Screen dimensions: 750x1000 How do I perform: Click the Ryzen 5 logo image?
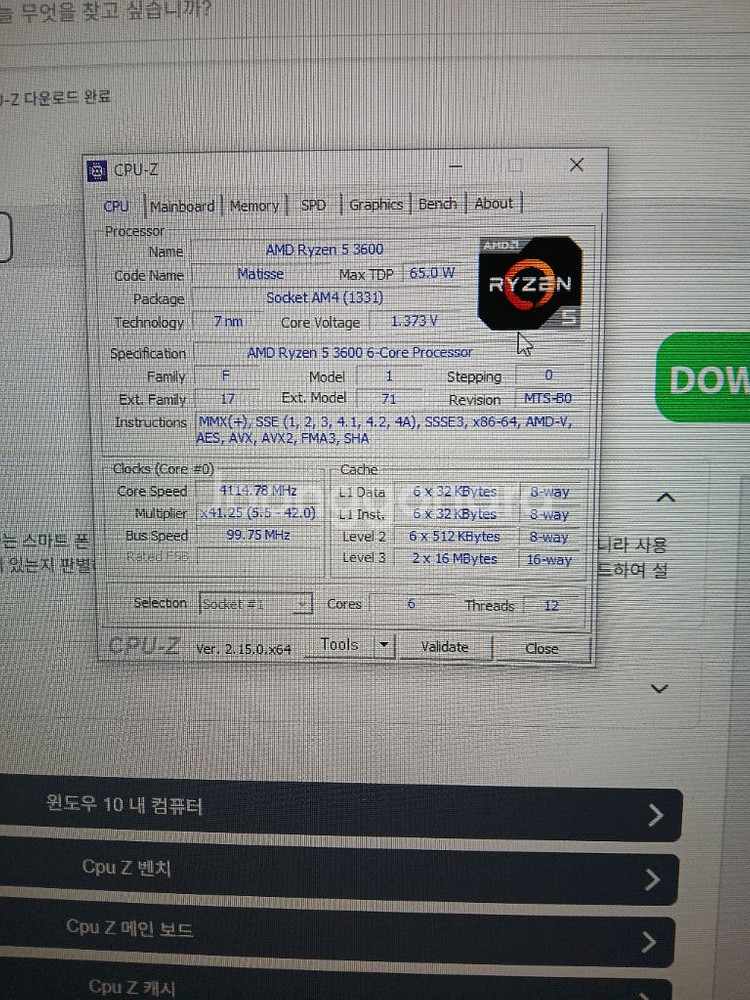tap(530, 283)
